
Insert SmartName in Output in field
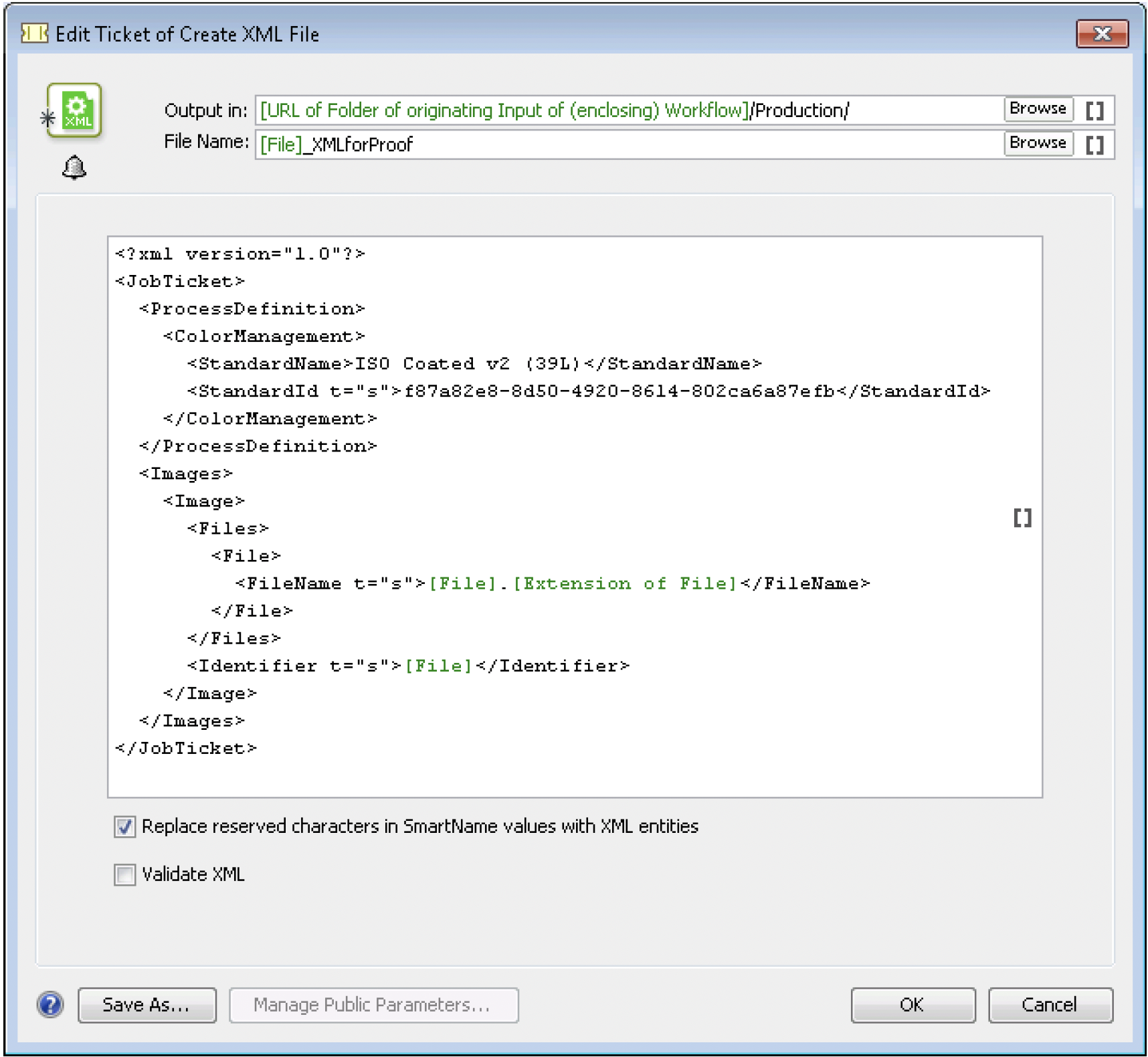coord(1094,110)
